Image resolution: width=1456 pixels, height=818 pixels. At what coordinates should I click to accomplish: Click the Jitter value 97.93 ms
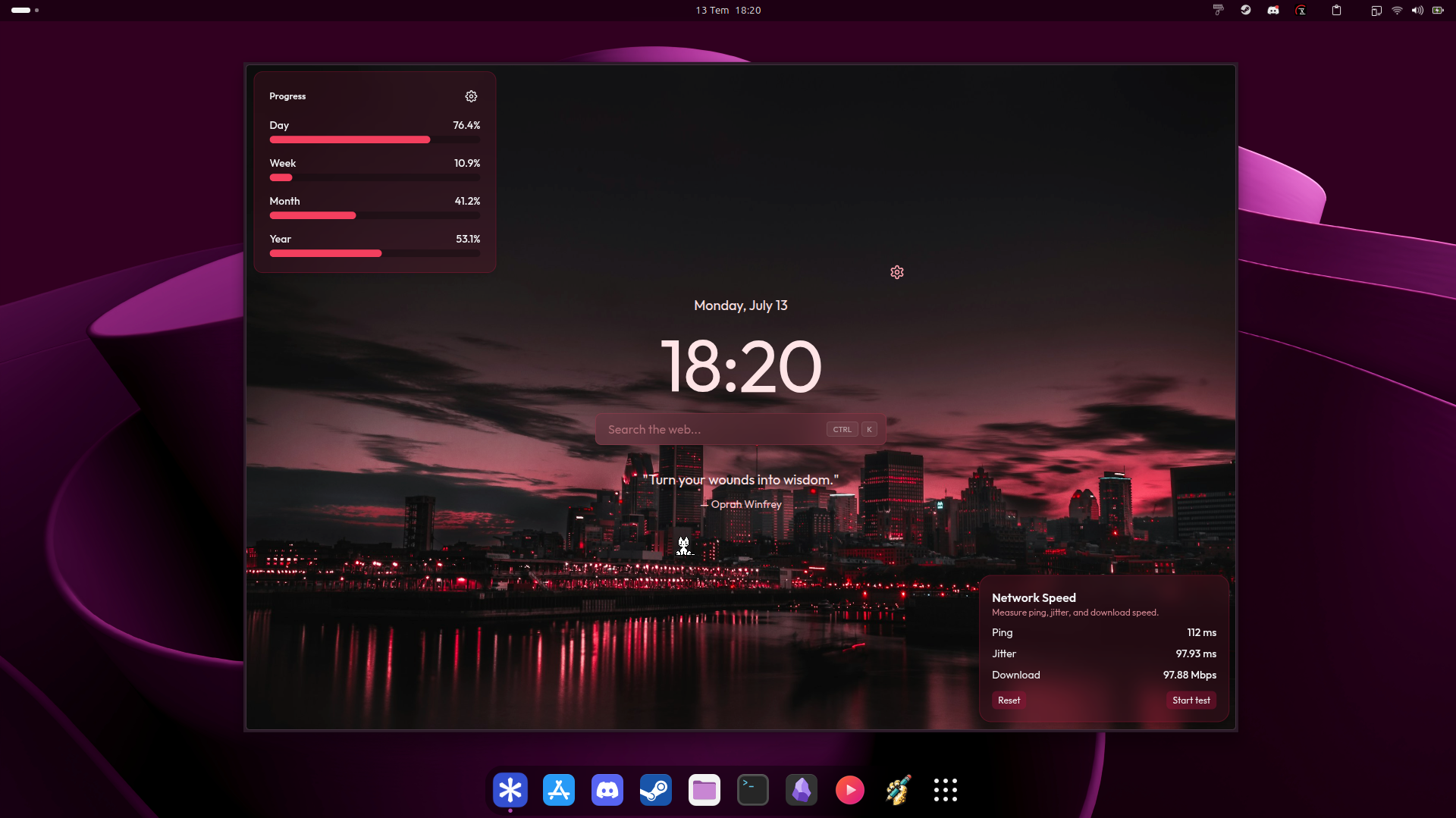pos(1196,653)
